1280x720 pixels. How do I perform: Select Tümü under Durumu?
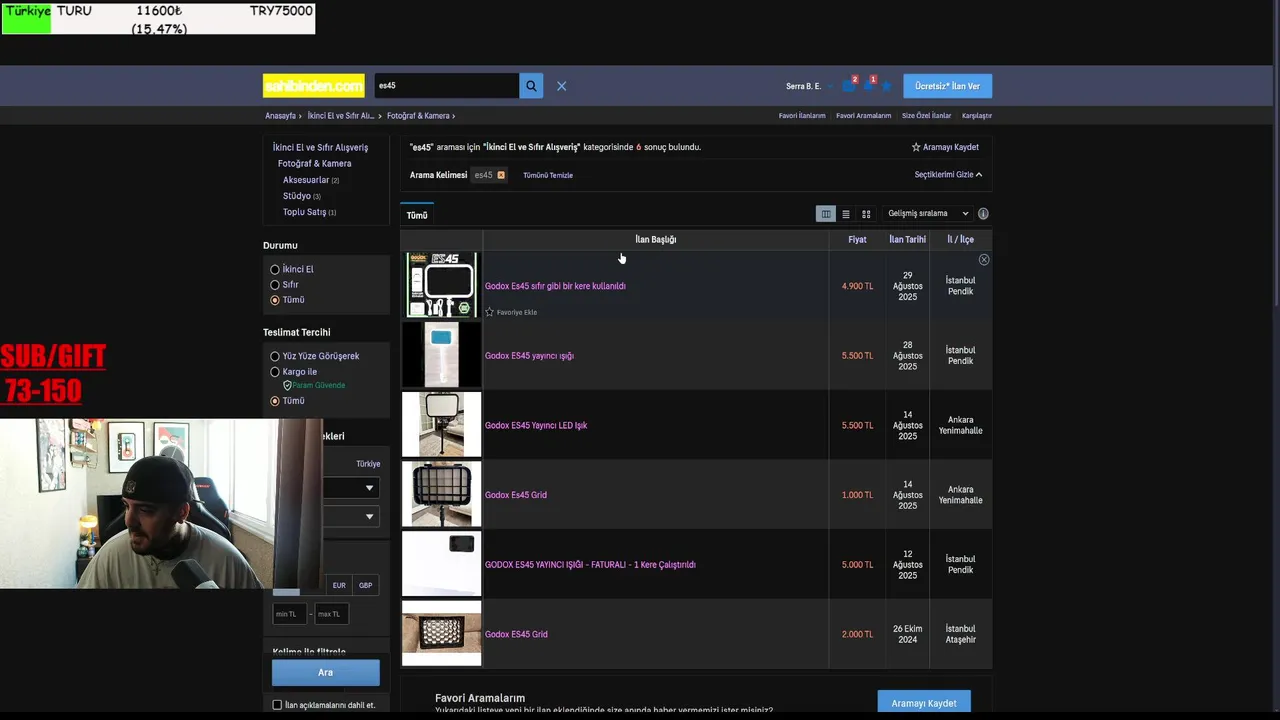click(275, 300)
